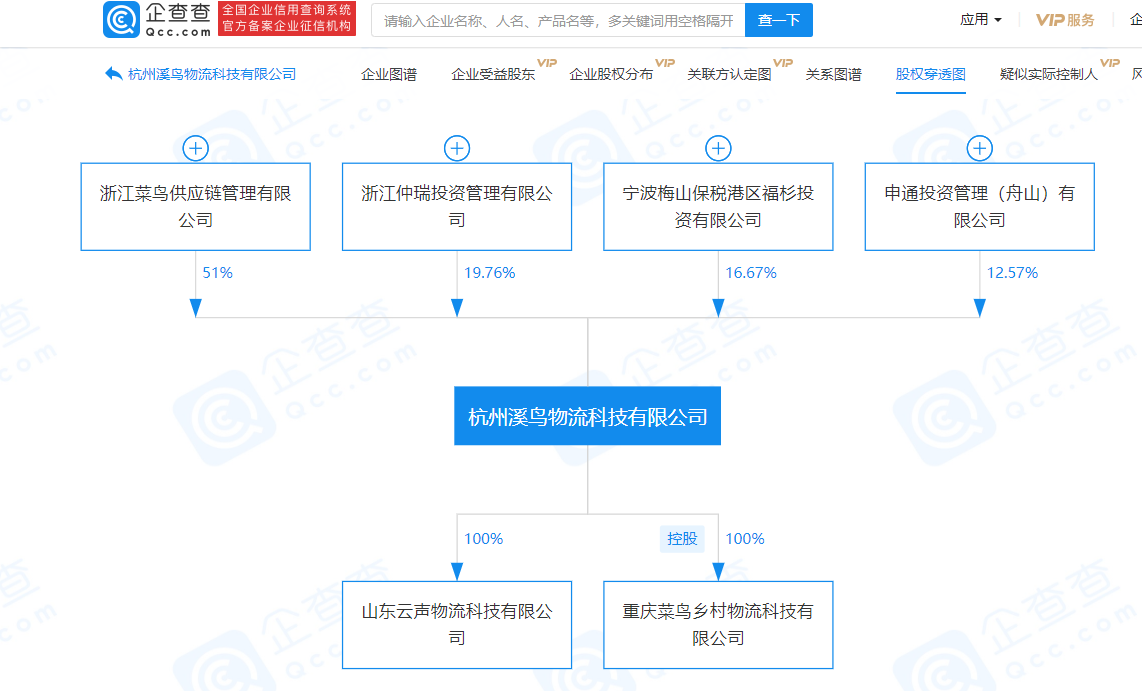This screenshot has width=1142, height=691.
Task: Select the 股权穿透图 tab
Action: [x=931, y=74]
